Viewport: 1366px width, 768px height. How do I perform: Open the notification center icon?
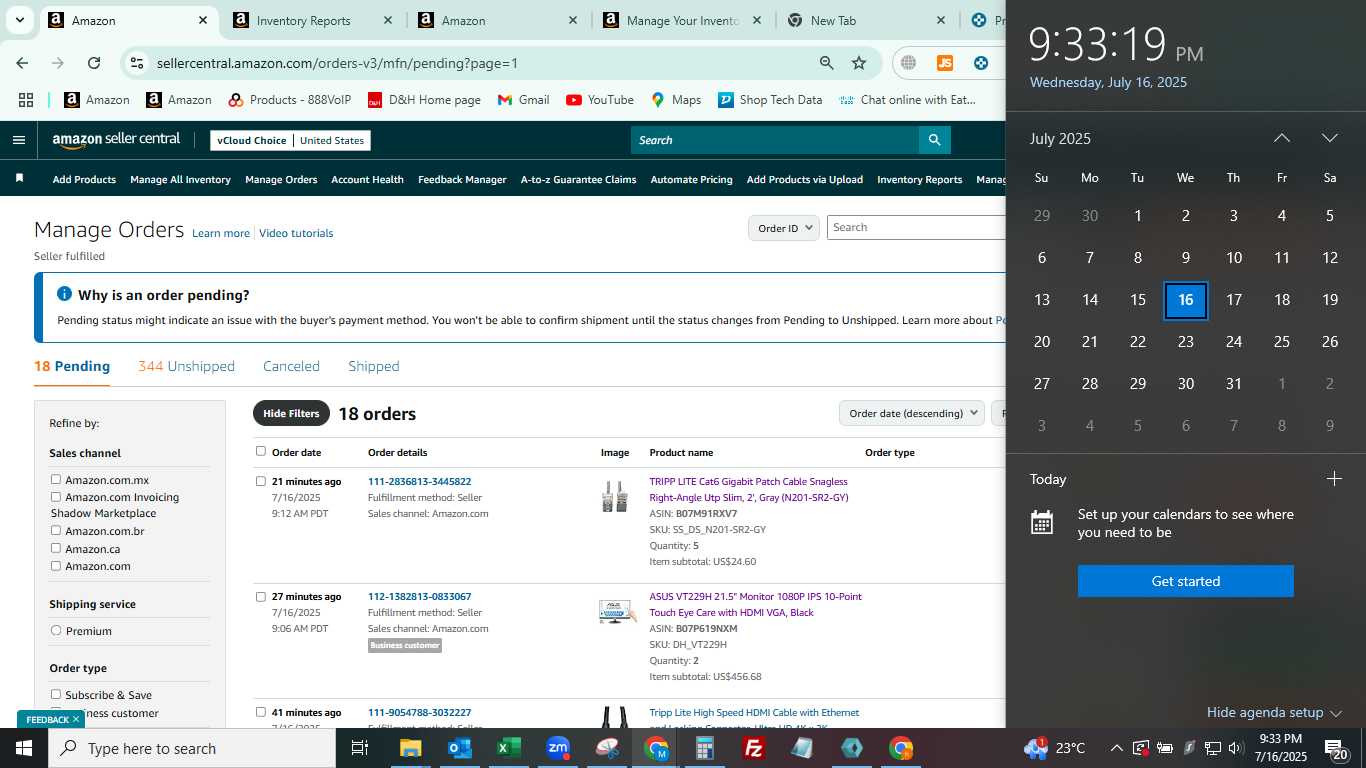(1336, 749)
